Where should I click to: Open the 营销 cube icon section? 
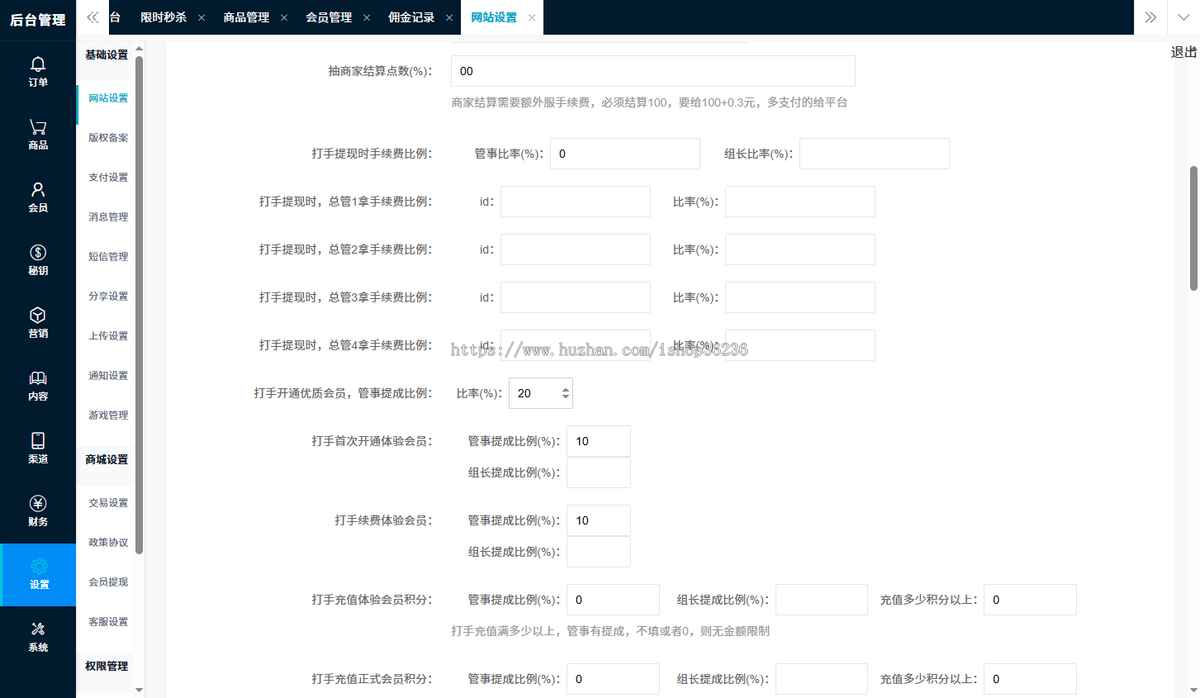tap(38, 323)
